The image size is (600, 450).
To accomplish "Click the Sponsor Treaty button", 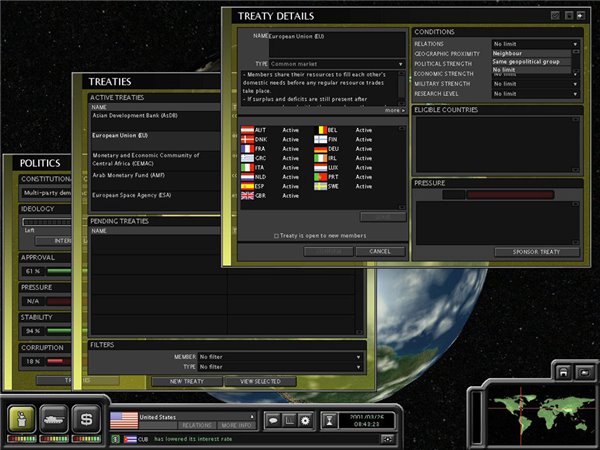I will click(536, 252).
